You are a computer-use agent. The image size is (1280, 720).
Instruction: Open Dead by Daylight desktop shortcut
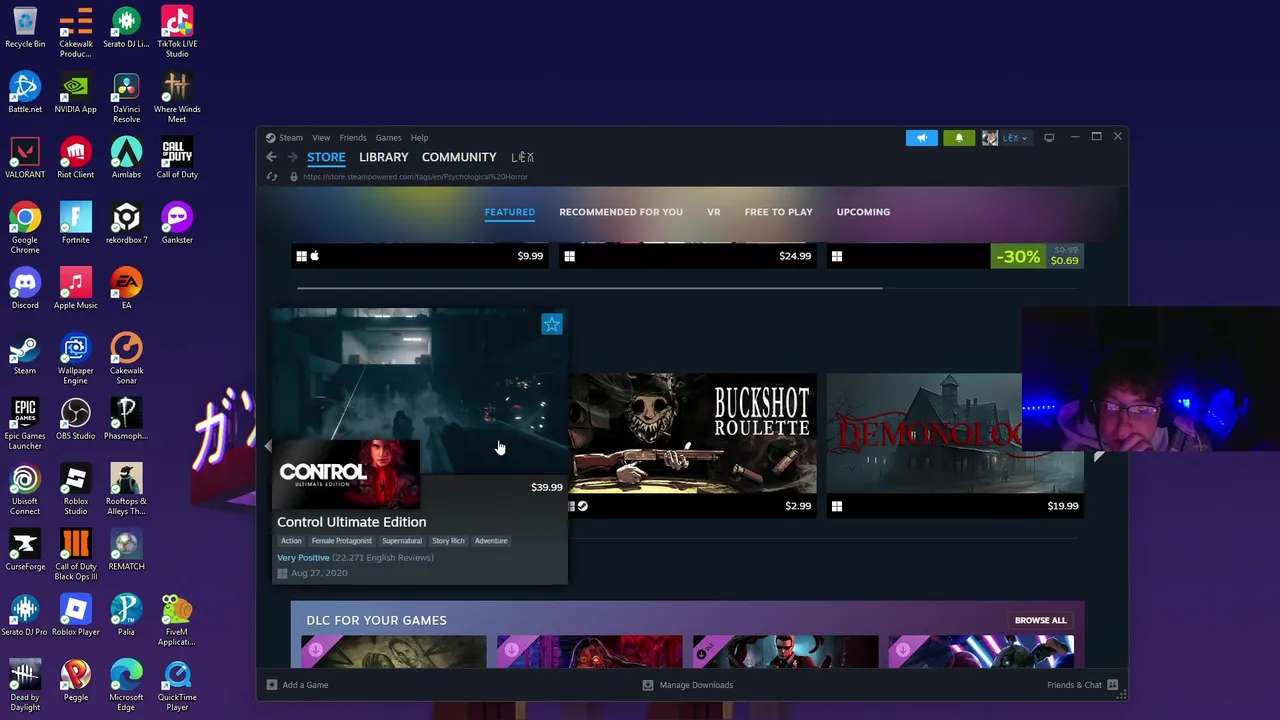coord(25,685)
